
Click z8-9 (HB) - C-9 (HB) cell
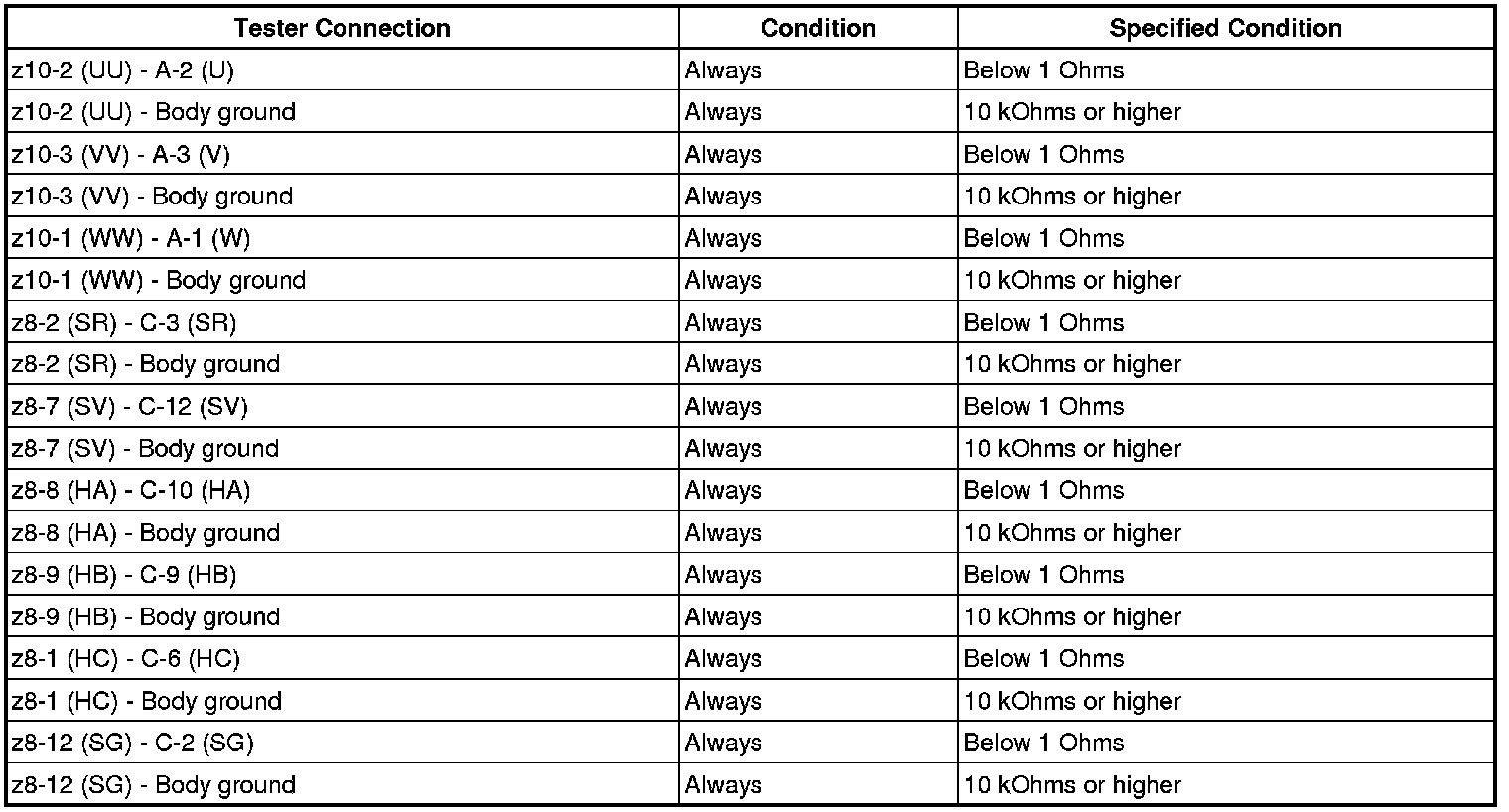click(x=343, y=574)
